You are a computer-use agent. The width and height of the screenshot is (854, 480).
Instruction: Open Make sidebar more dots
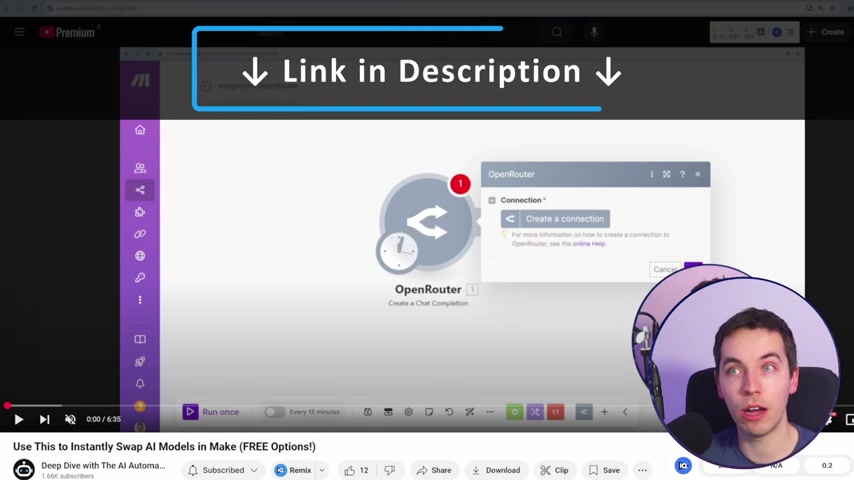point(140,300)
